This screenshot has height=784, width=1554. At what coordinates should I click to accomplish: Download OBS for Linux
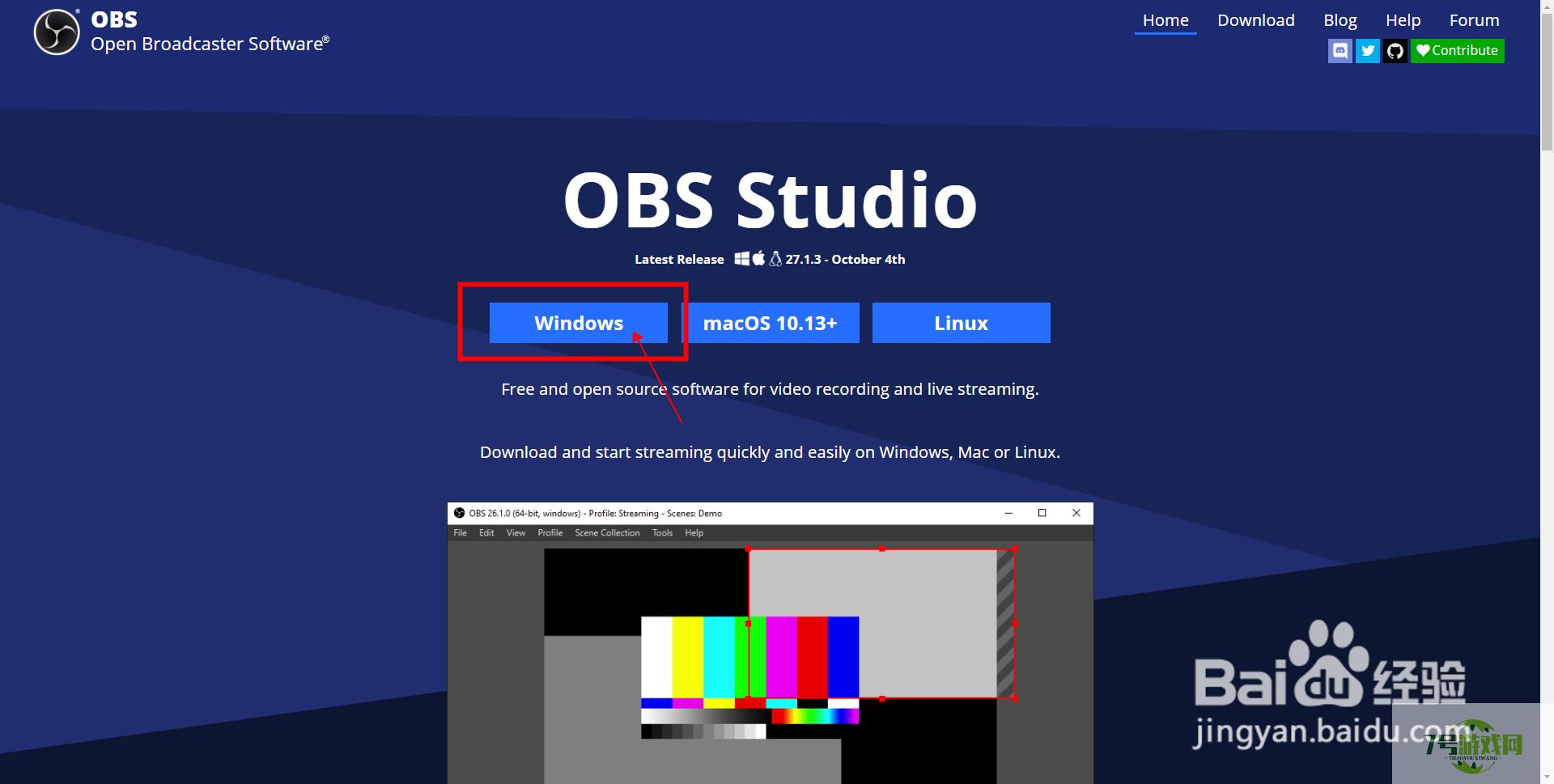click(x=962, y=323)
